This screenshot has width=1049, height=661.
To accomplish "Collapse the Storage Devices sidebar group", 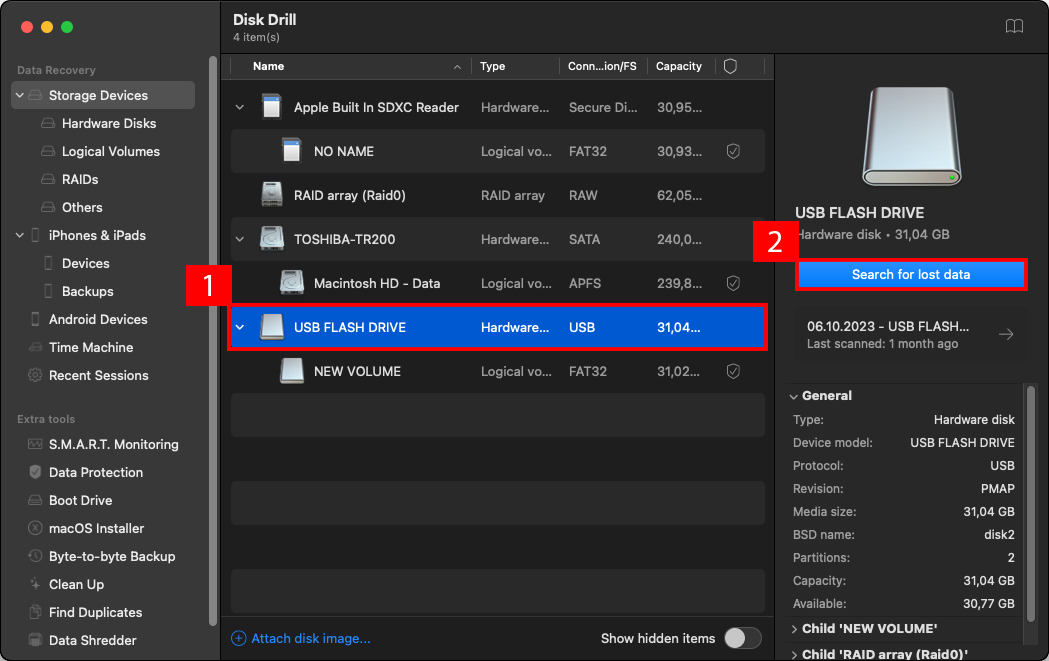I will coord(20,95).
